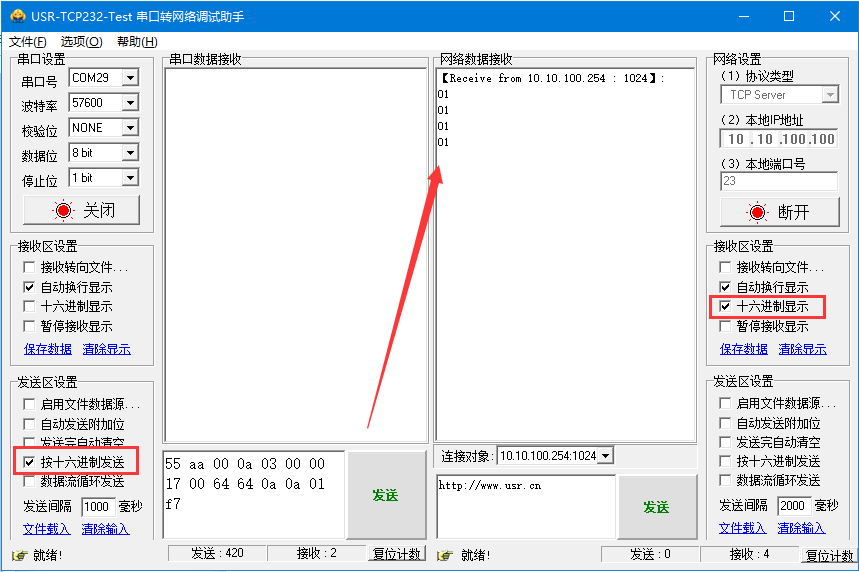The width and height of the screenshot is (859, 572).
Task: Click network 断开 button with red indicator
Action: coord(778,212)
